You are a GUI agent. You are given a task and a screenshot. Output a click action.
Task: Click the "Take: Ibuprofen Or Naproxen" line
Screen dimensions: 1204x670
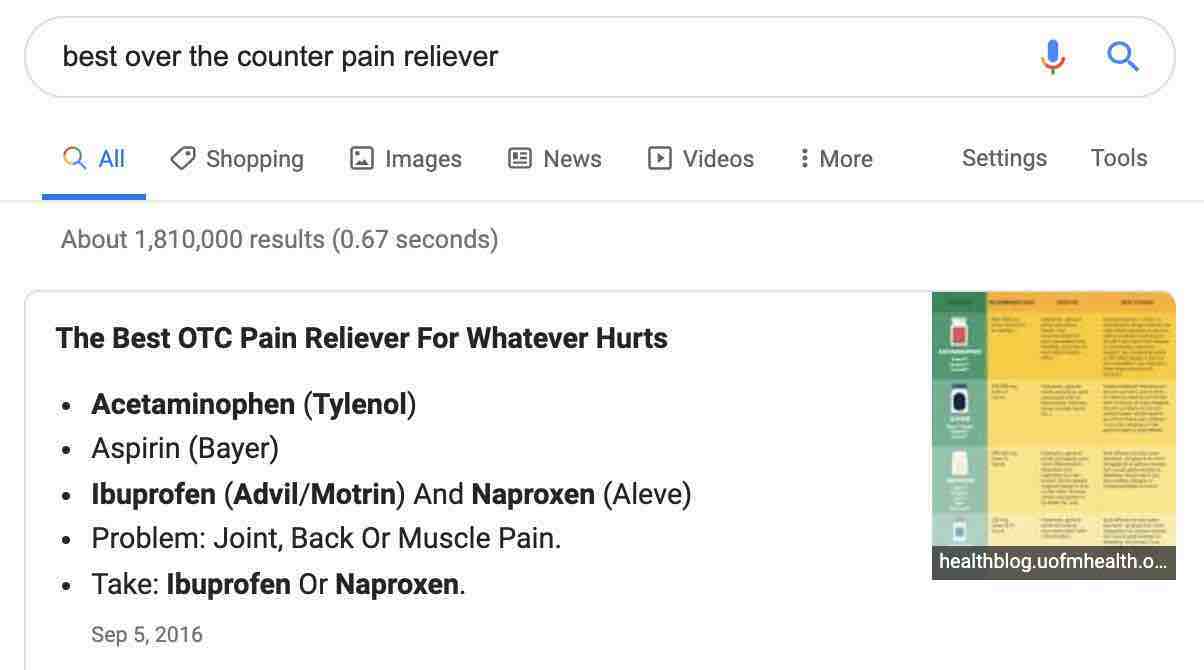278,584
